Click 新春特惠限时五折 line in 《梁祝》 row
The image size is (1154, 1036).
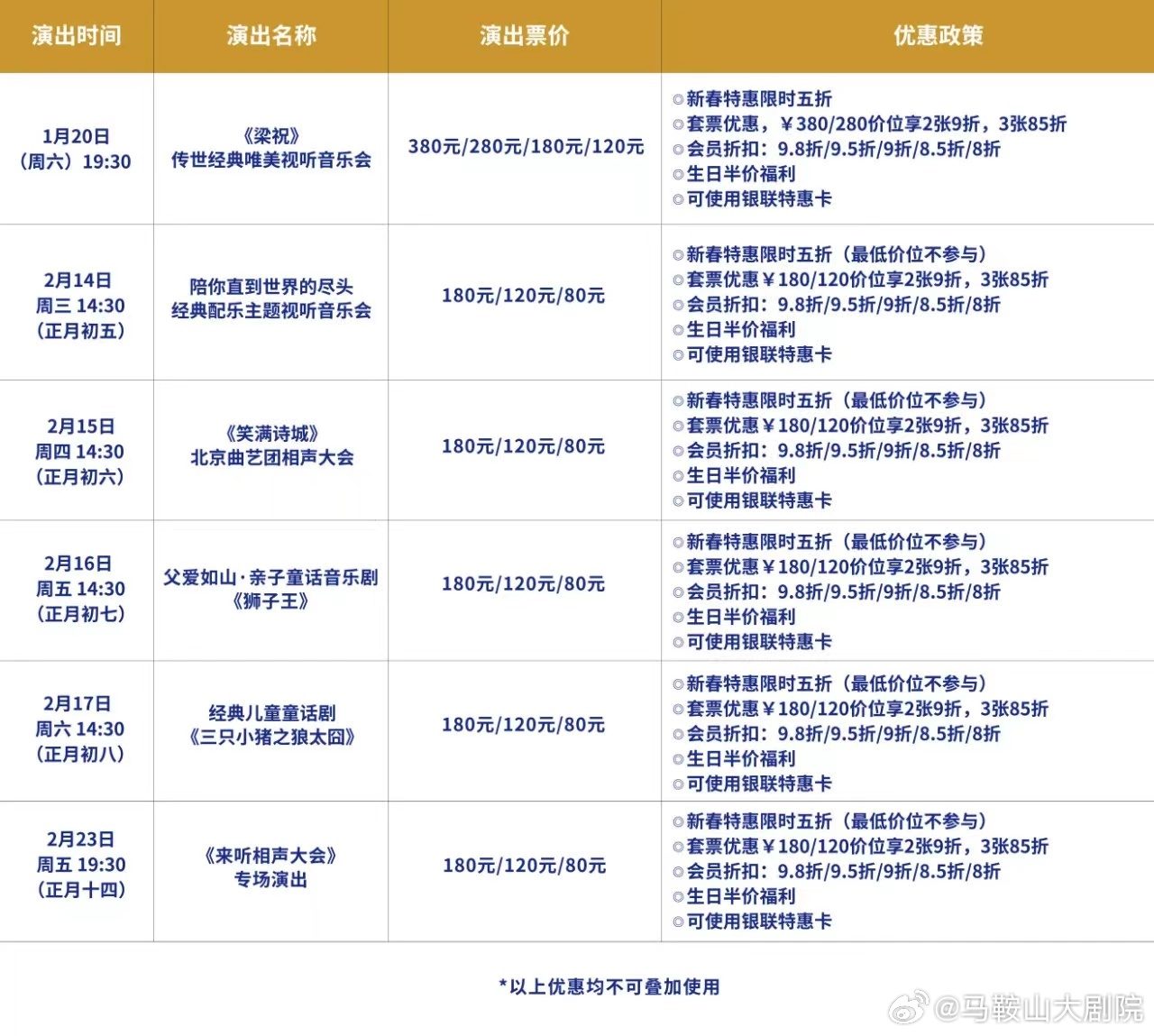(752, 99)
